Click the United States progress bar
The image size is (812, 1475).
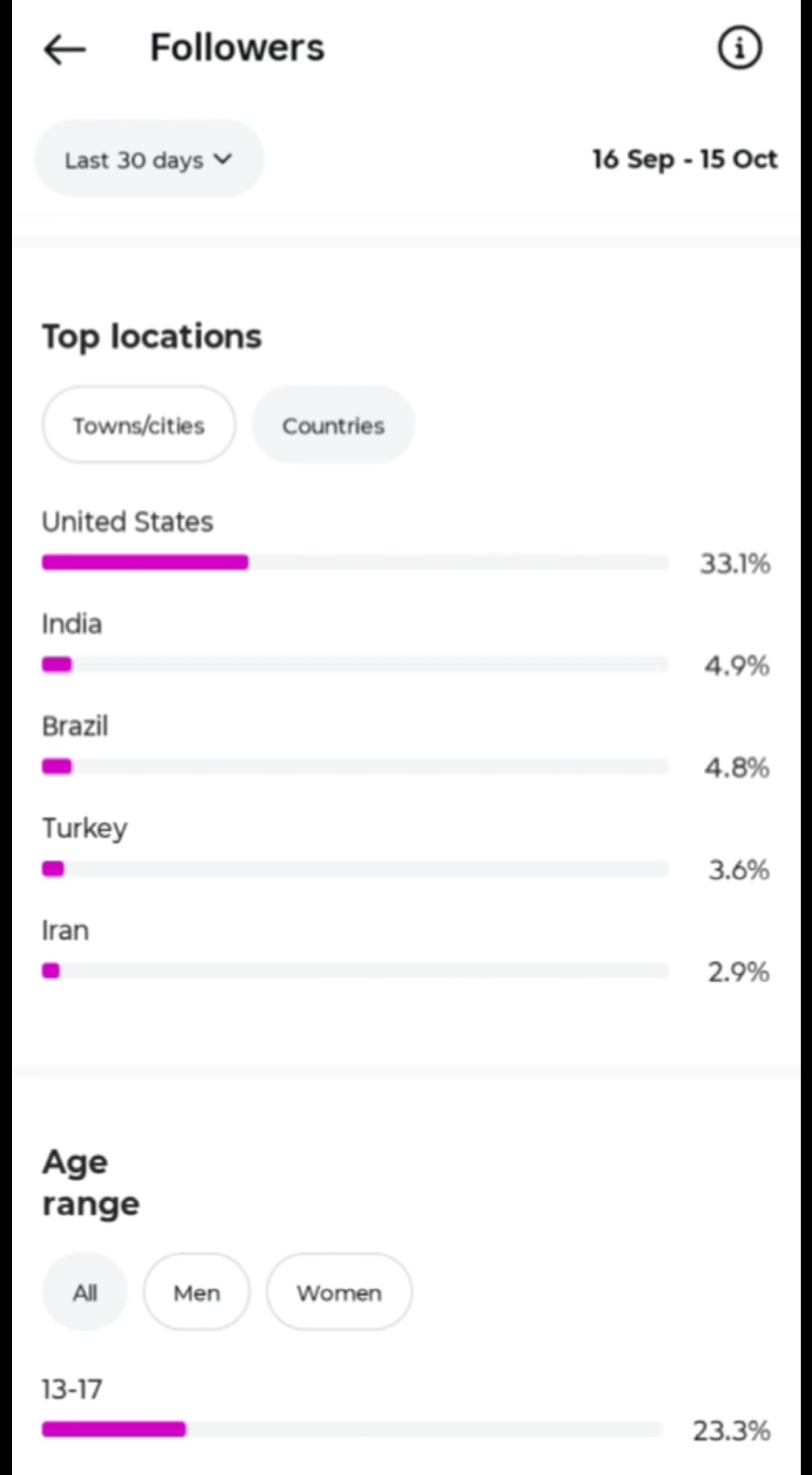[x=355, y=563]
